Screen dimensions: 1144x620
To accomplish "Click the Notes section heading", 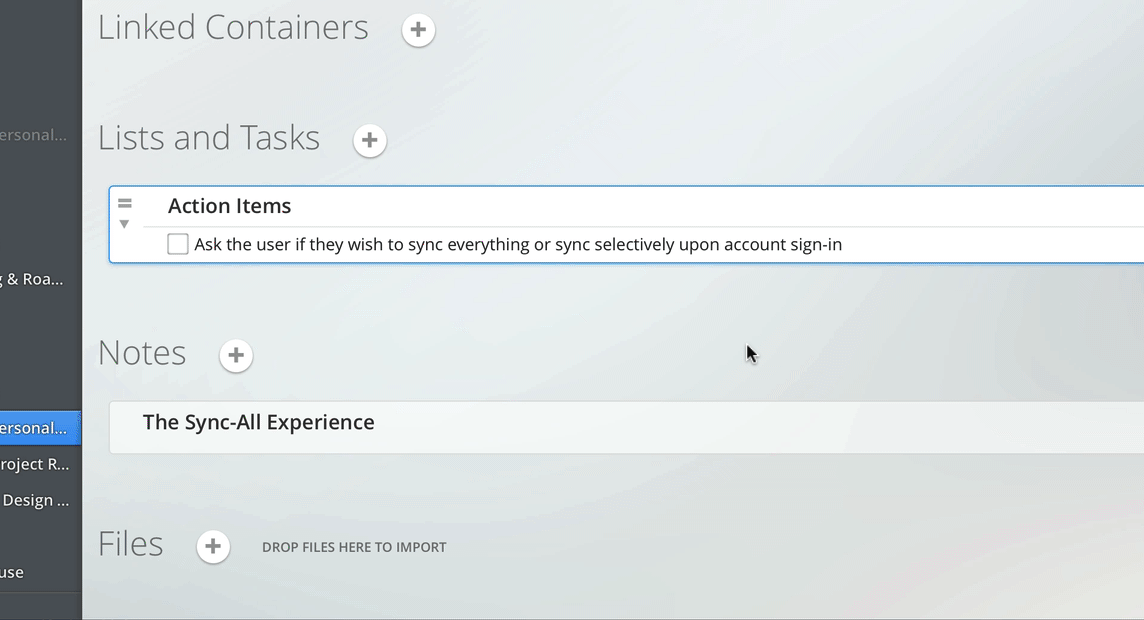I will click(x=142, y=353).
